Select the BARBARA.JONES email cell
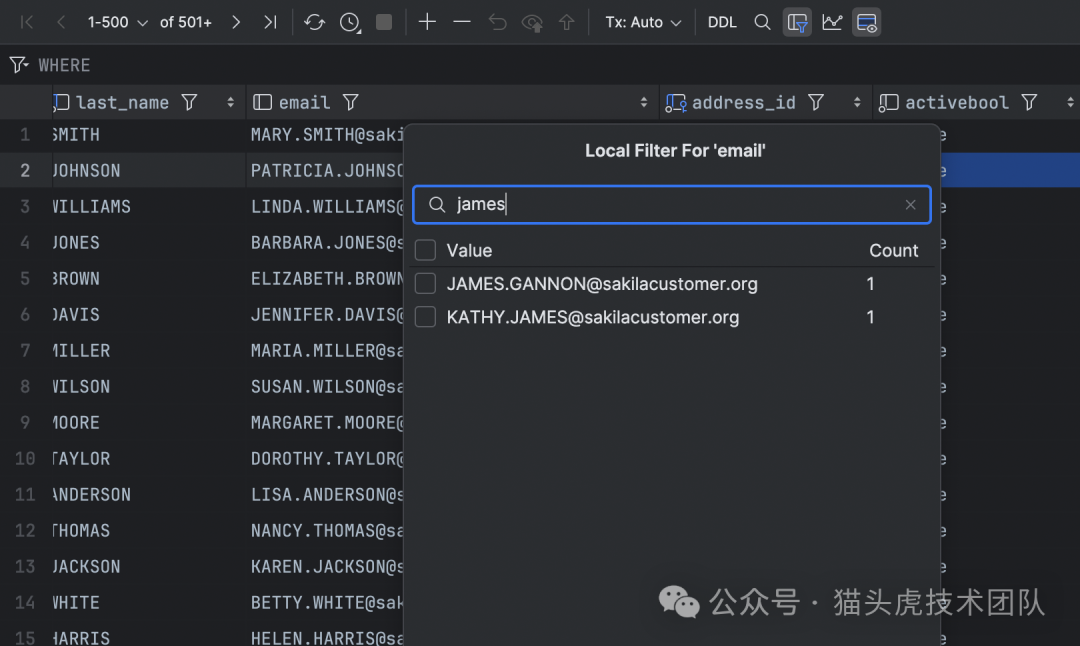 pos(326,242)
